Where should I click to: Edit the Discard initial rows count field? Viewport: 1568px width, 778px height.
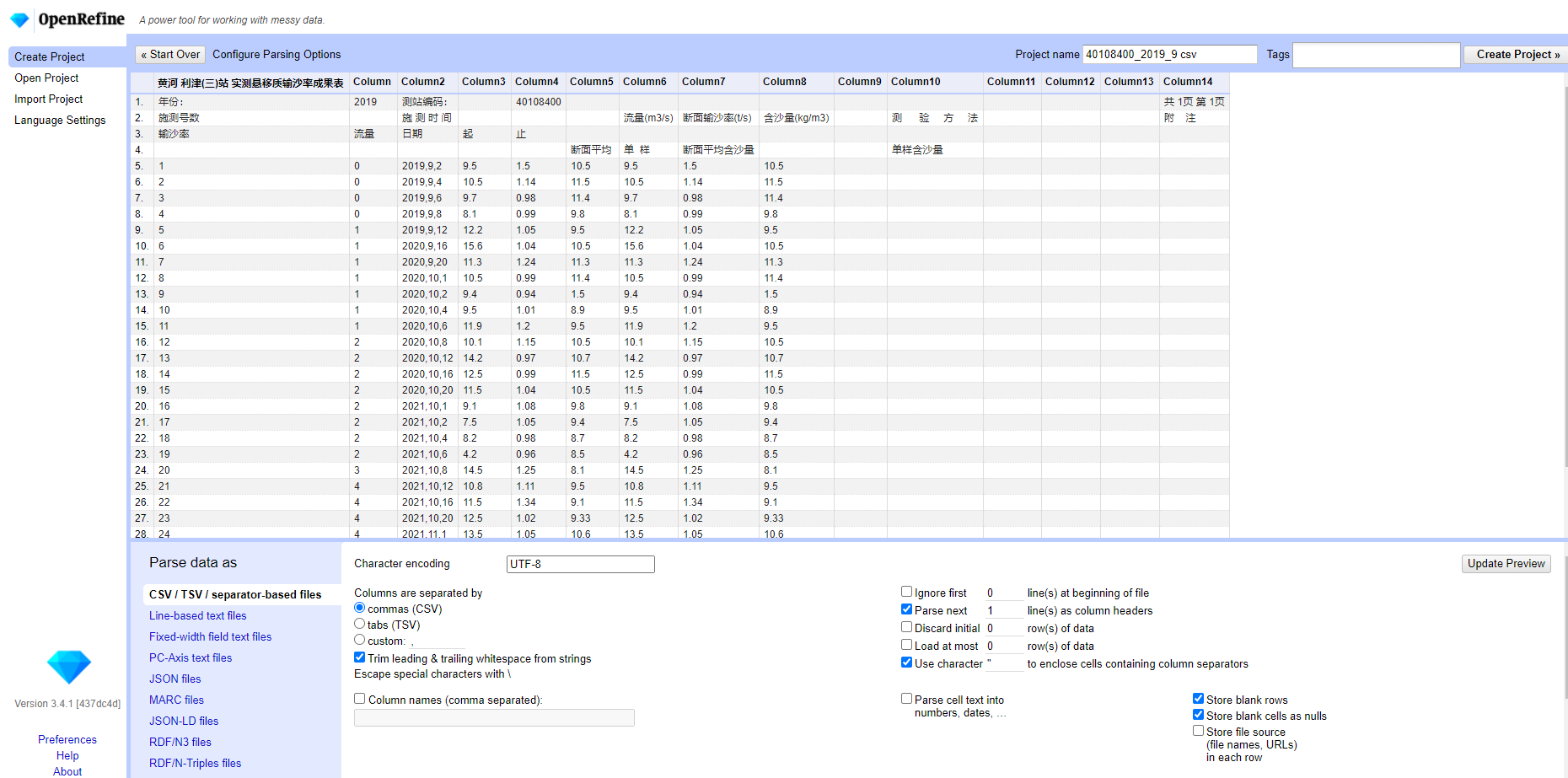click(x=1004, y=628)
